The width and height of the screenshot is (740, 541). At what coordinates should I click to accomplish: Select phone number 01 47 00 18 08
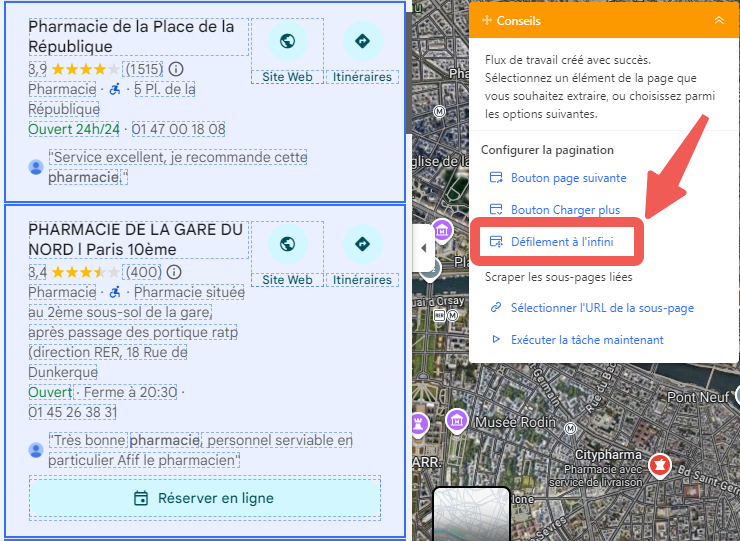[x=178, y=129]
